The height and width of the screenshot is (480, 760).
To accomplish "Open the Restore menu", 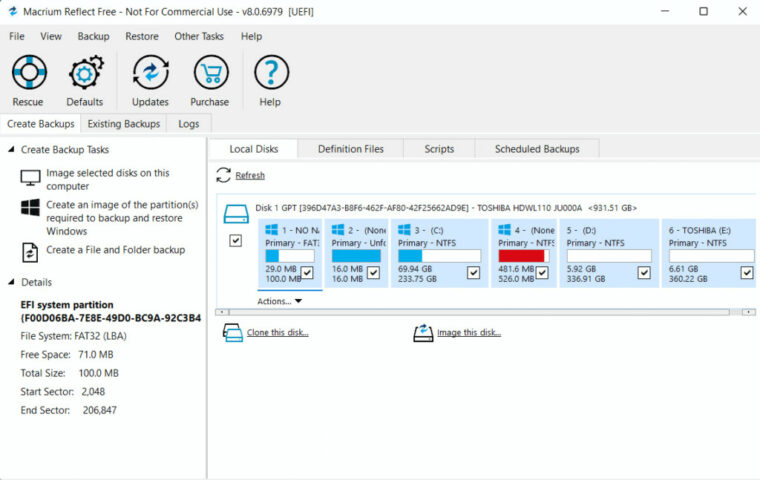I will [142, 36].
